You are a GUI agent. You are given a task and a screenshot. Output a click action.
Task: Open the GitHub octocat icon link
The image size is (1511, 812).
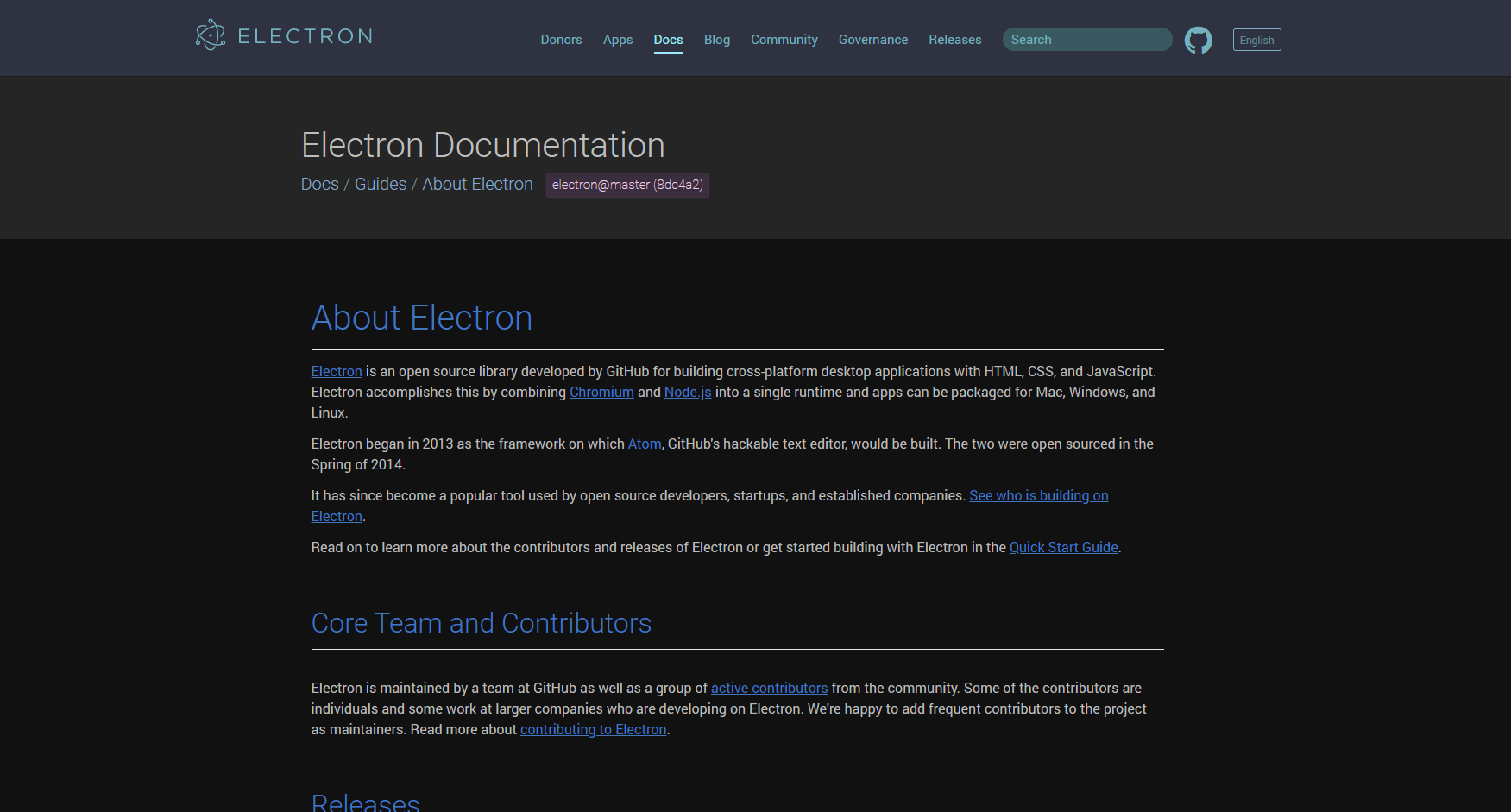[1198, 40]
